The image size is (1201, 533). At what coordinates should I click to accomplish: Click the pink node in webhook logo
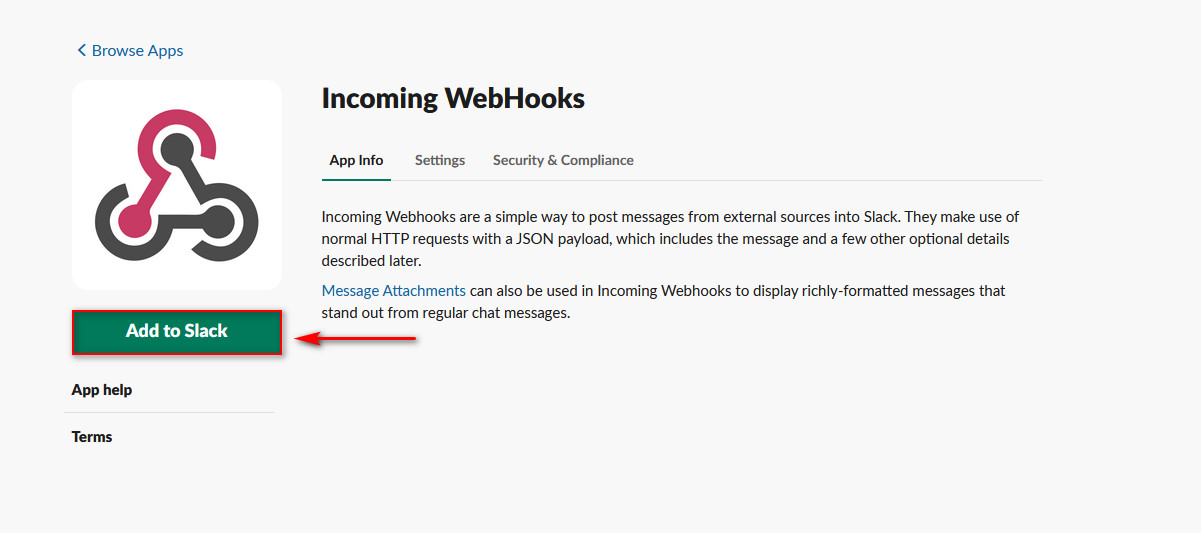[131, 220]
